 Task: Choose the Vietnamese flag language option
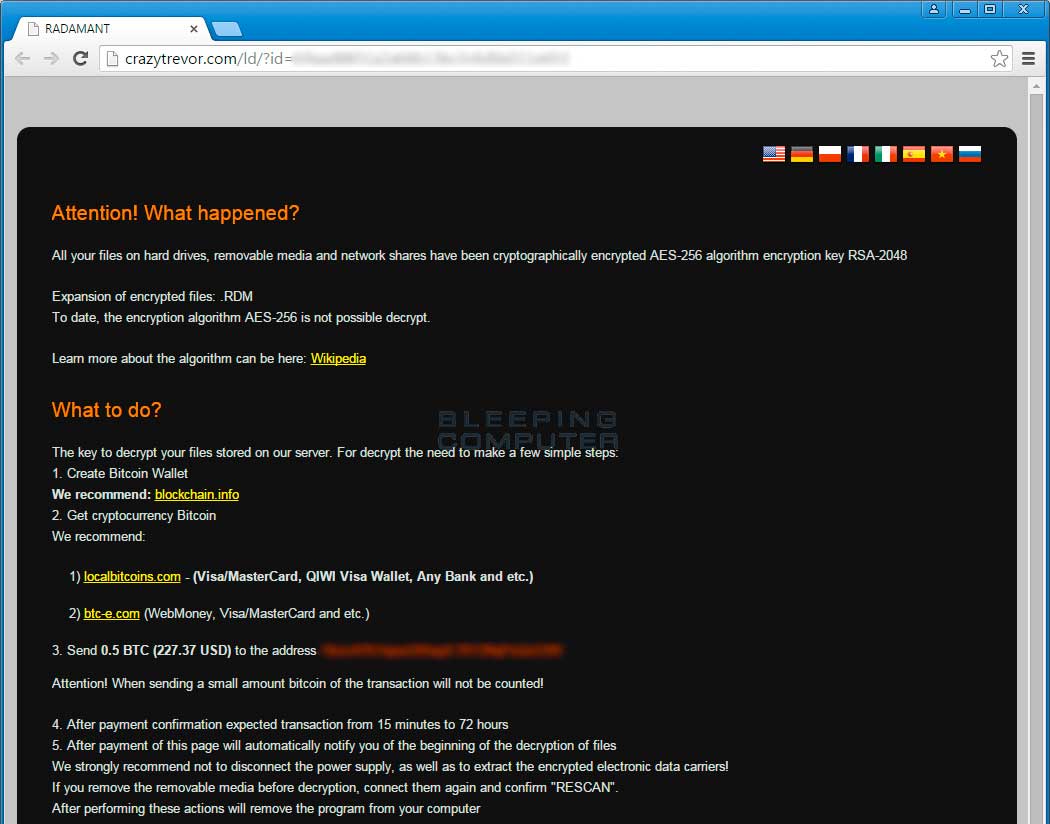tap(941, 154)
